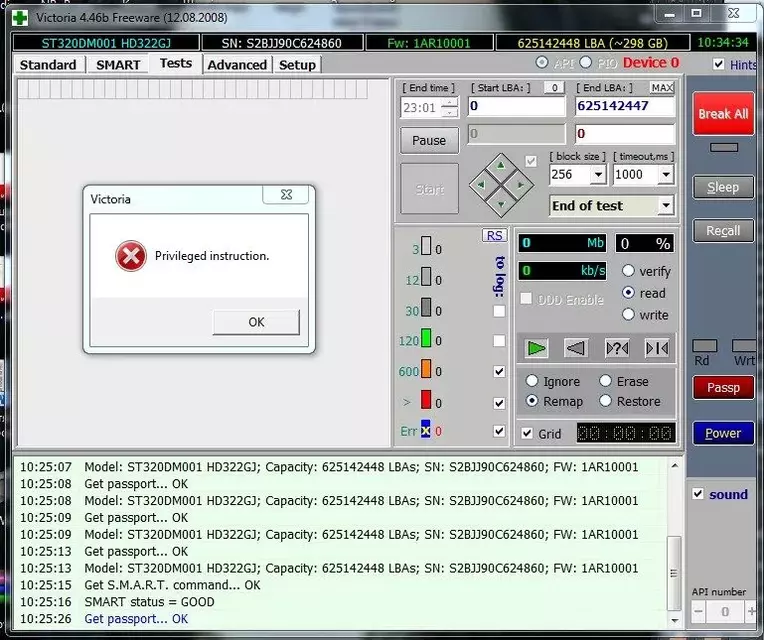Image resolution: width=764 pixels, height=640 pixels.
Task: Click the log scrollbar up arrow
Action: (x=674, y=466)
